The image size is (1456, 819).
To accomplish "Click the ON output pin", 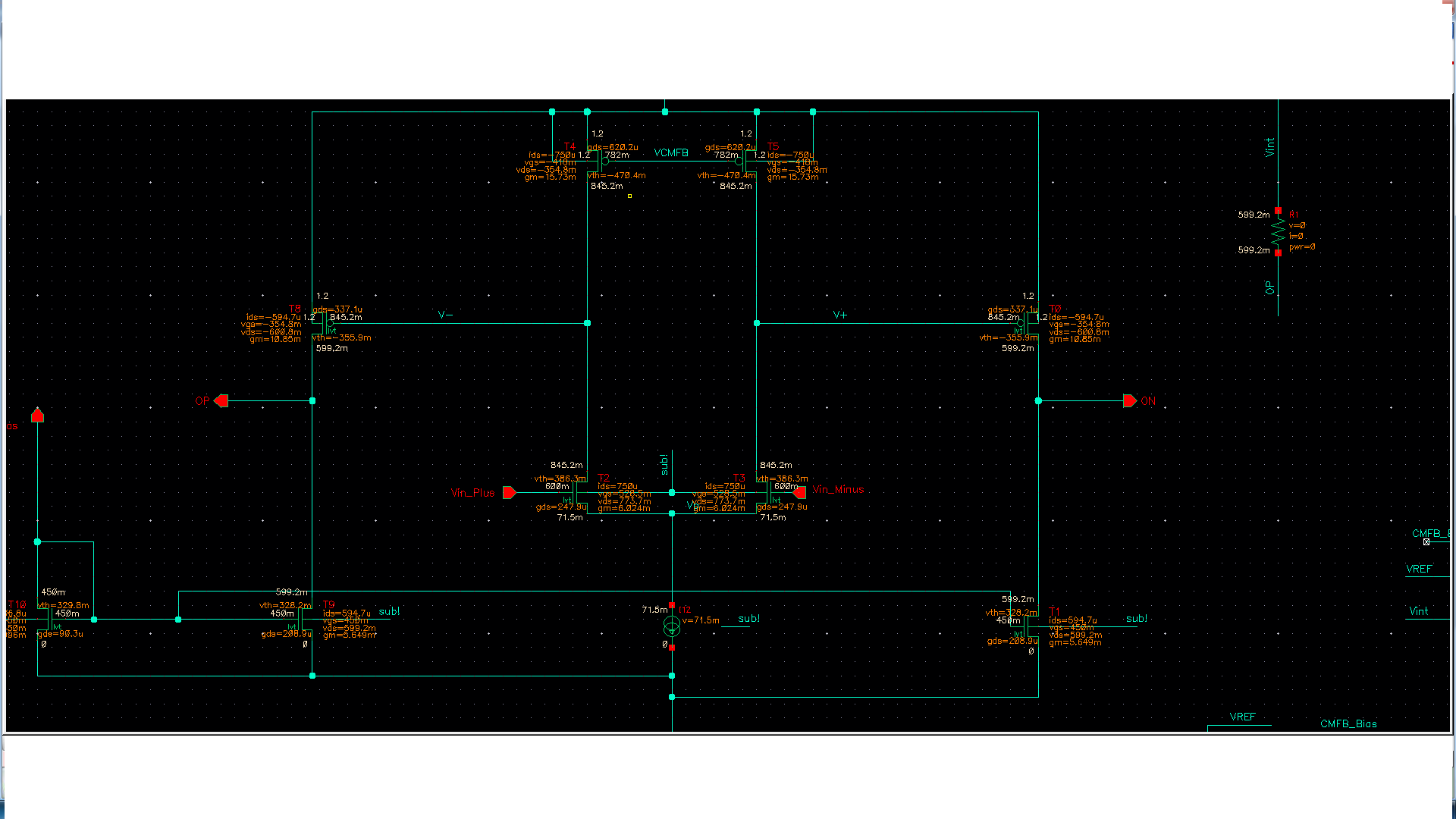I will (x=1130, y=400).
